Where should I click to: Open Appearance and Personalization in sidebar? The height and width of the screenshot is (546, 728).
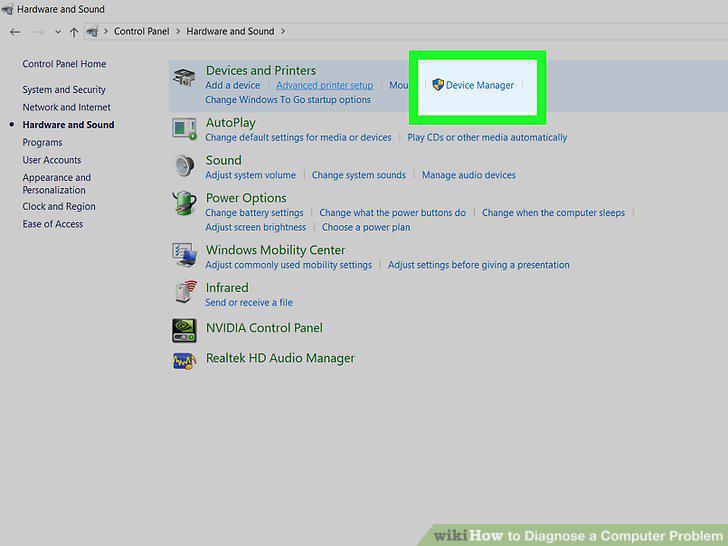pos(57,183)
